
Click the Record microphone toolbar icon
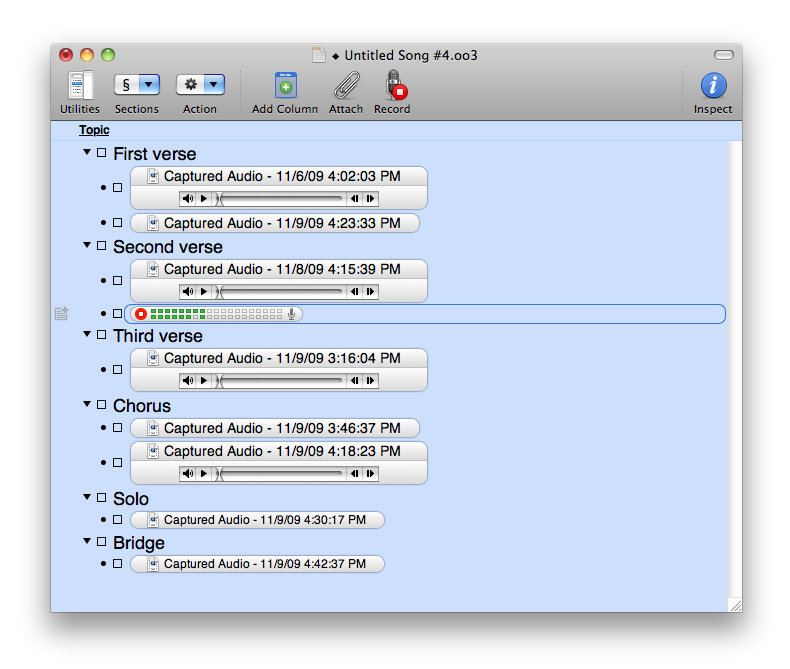[393, 86]
